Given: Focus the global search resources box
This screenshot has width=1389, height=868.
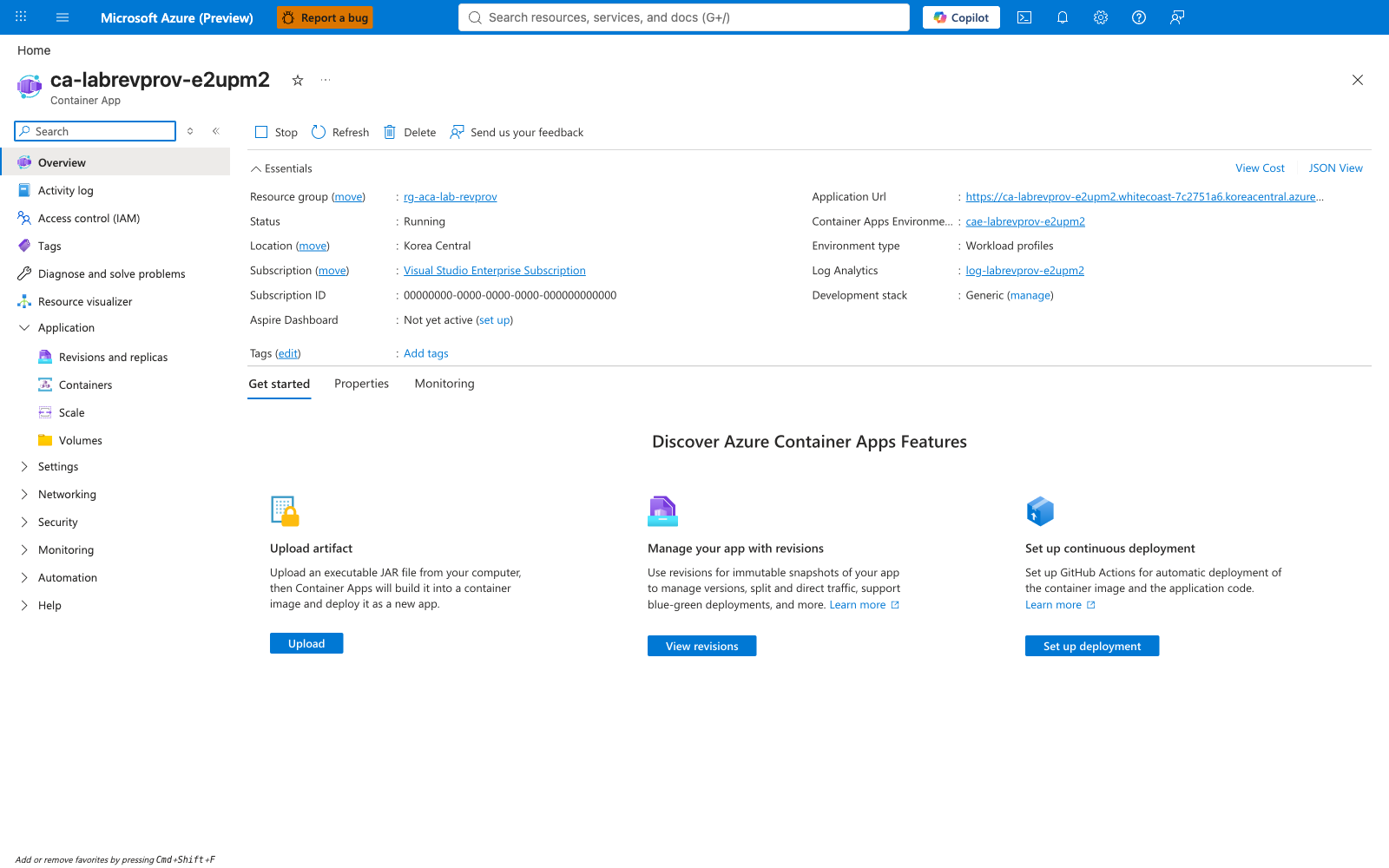Looking at the screenshot, I should pos(684,17).
